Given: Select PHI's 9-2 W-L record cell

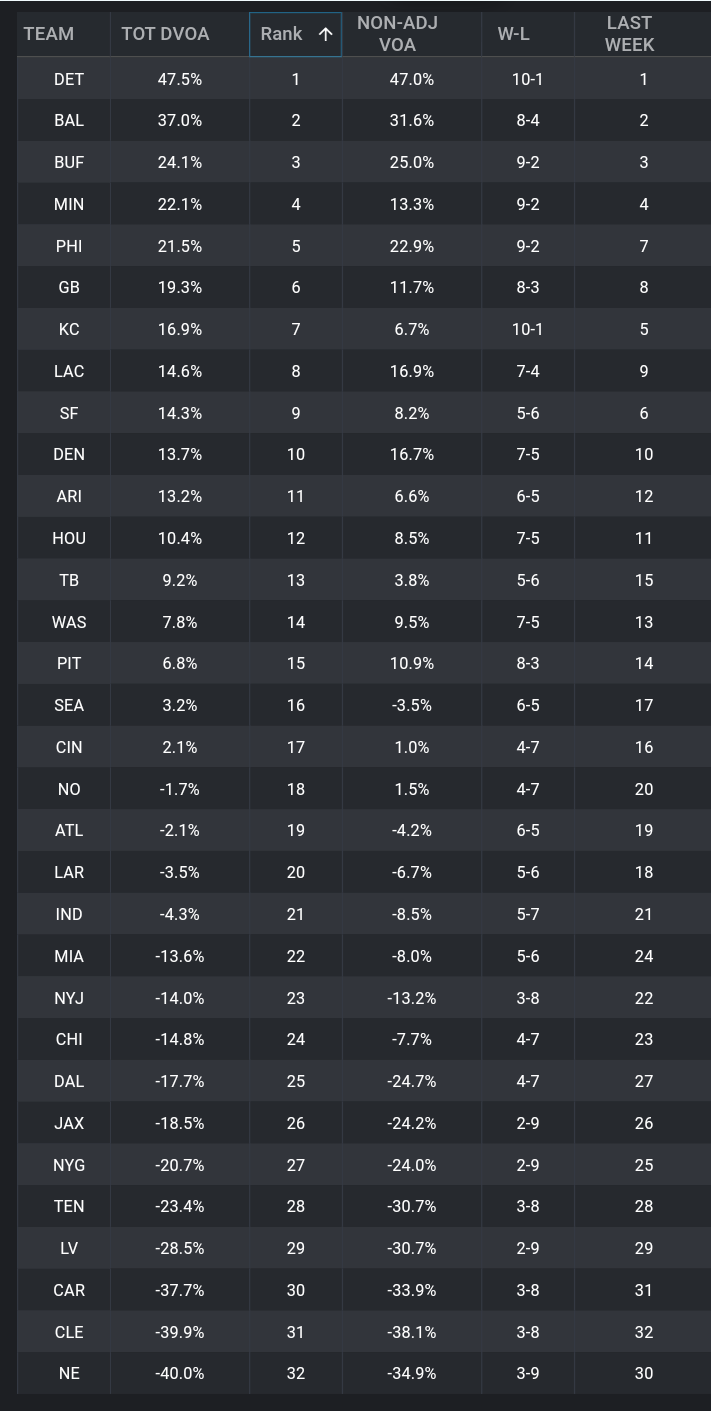Looking at the screenshot, I should click(527, 246).
